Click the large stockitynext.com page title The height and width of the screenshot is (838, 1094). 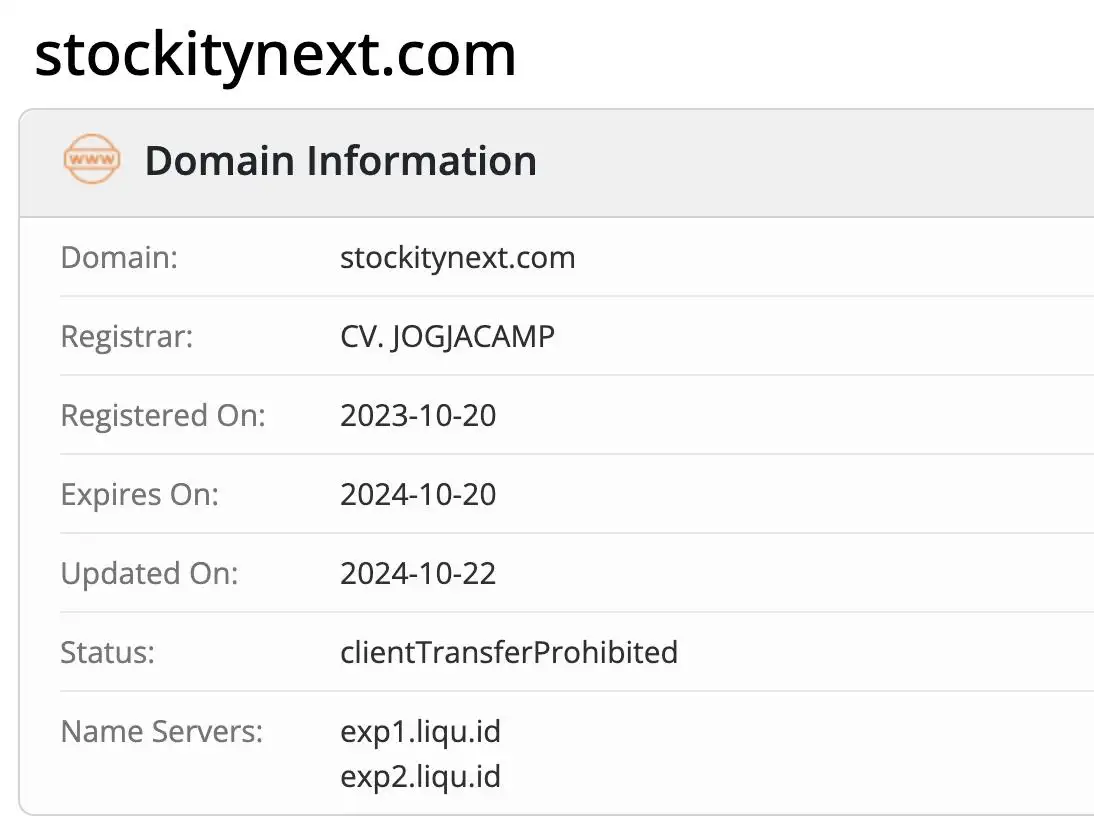[x=275, y=55]
